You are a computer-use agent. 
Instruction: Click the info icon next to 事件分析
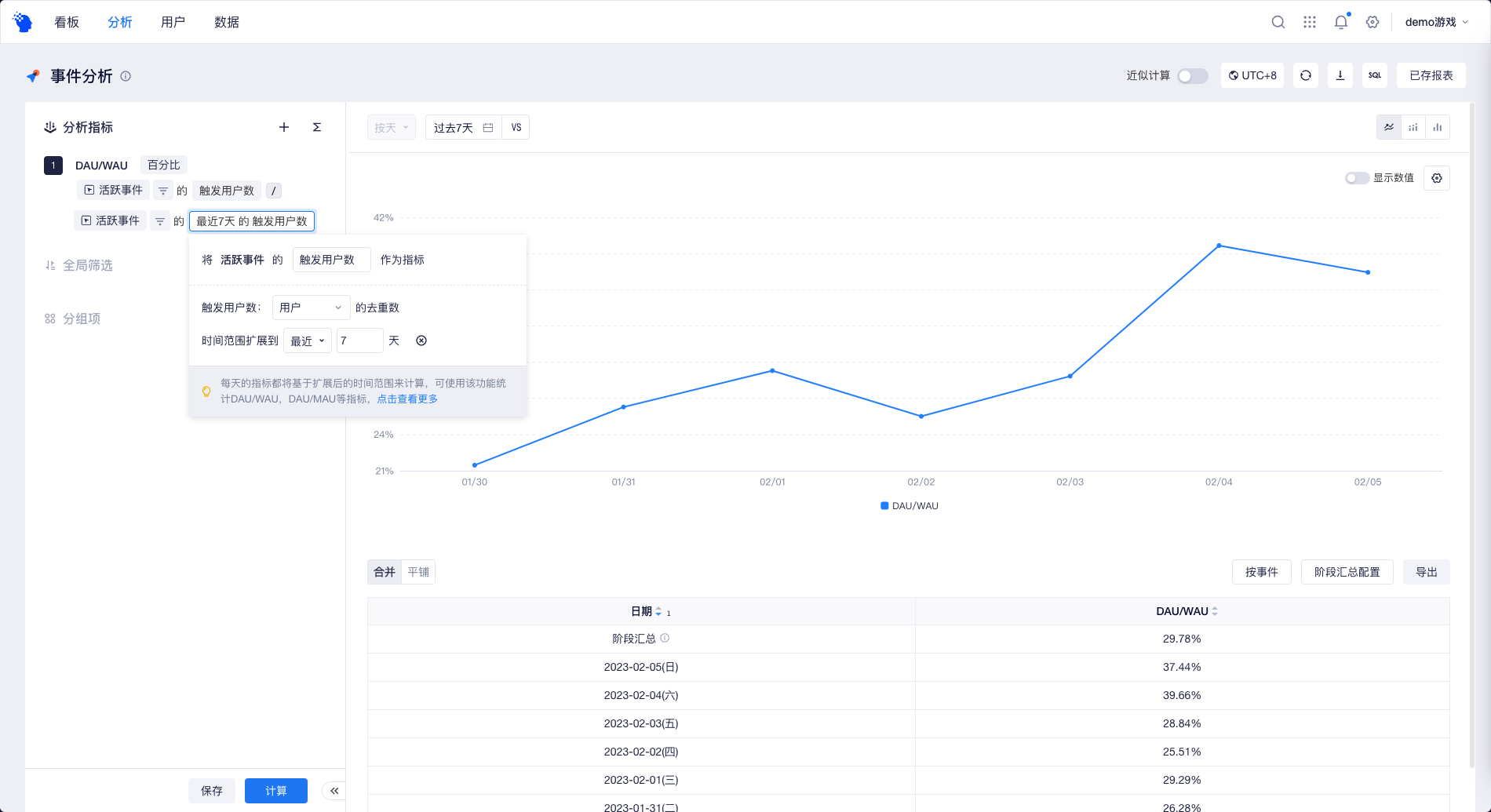point(126,76)
